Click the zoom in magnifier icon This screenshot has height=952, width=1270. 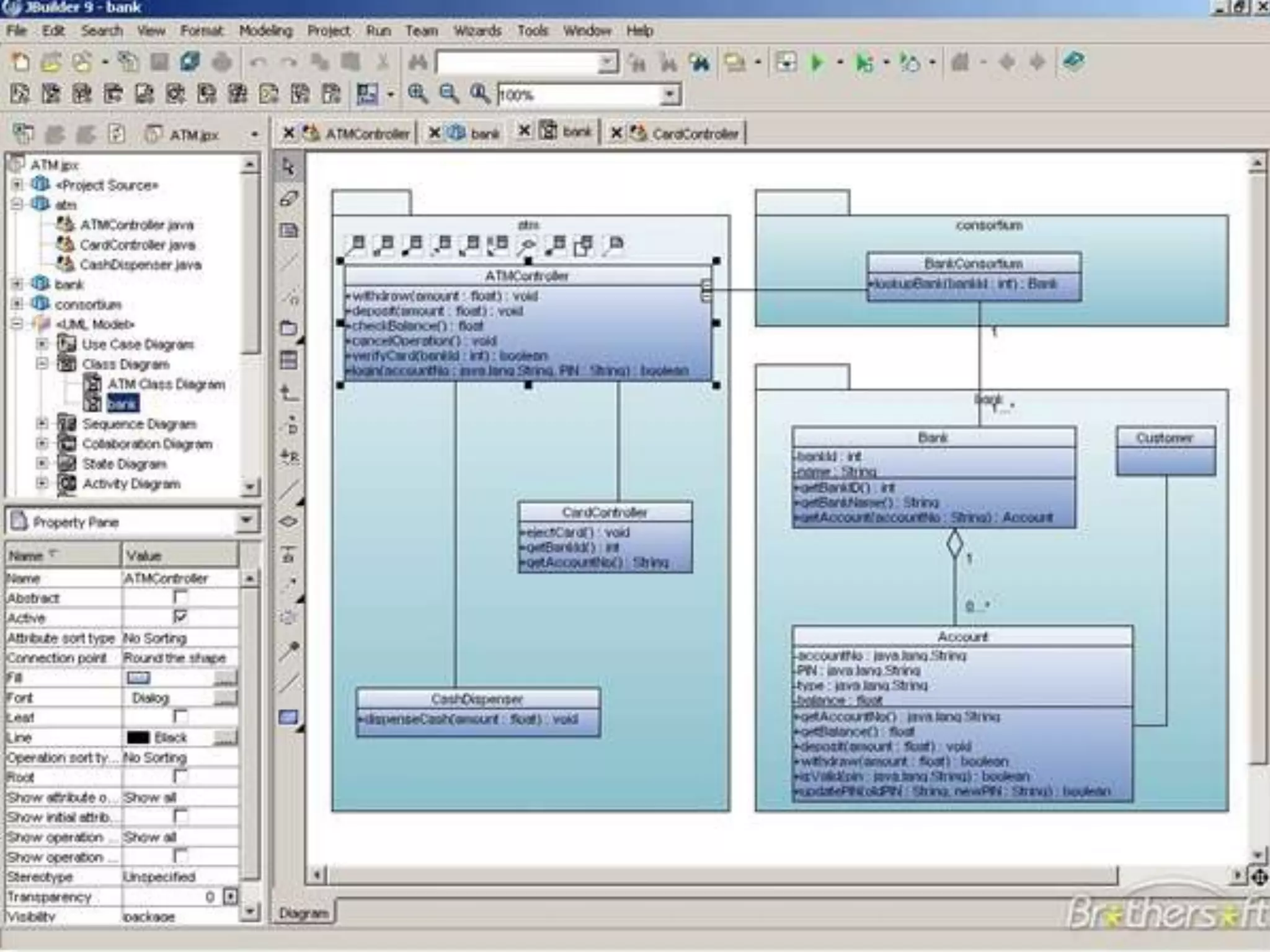(x=417, y=94)
